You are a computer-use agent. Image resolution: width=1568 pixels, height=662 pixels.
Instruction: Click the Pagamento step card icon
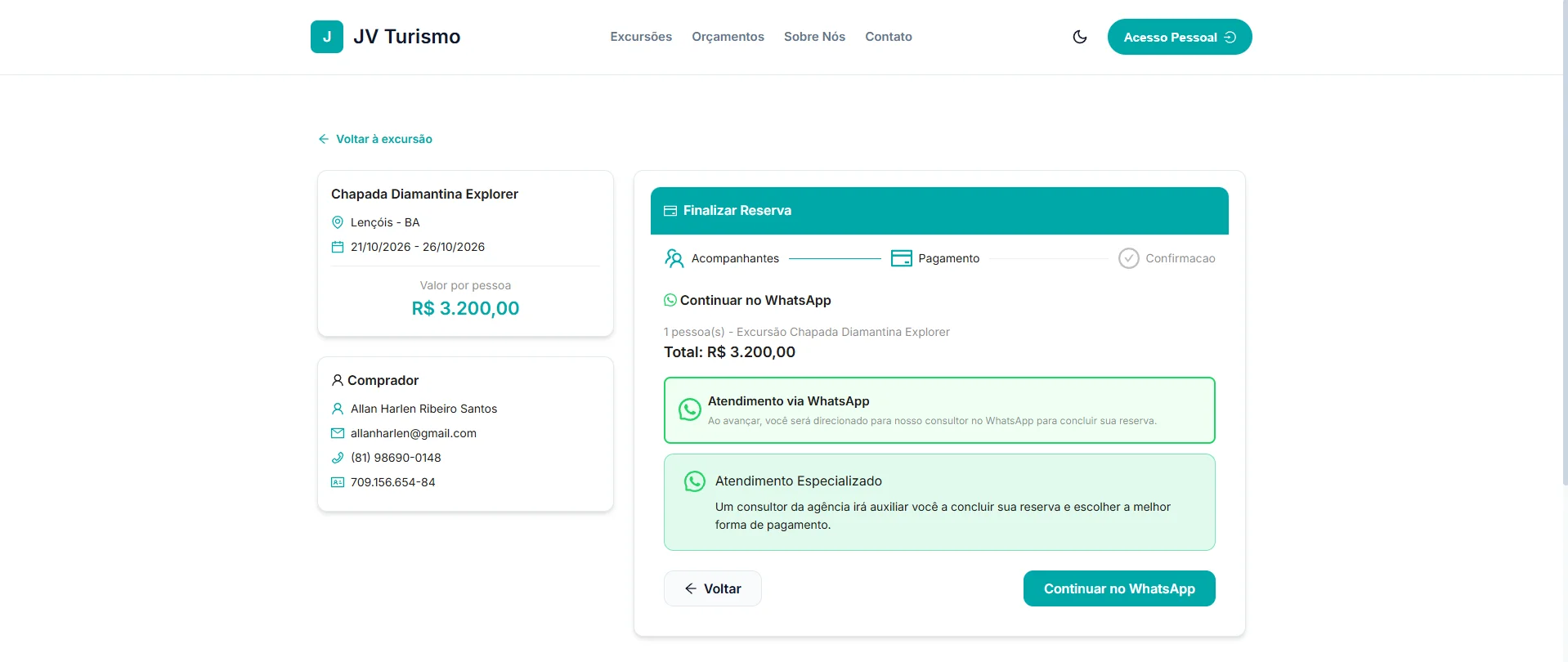coord(901,258)
